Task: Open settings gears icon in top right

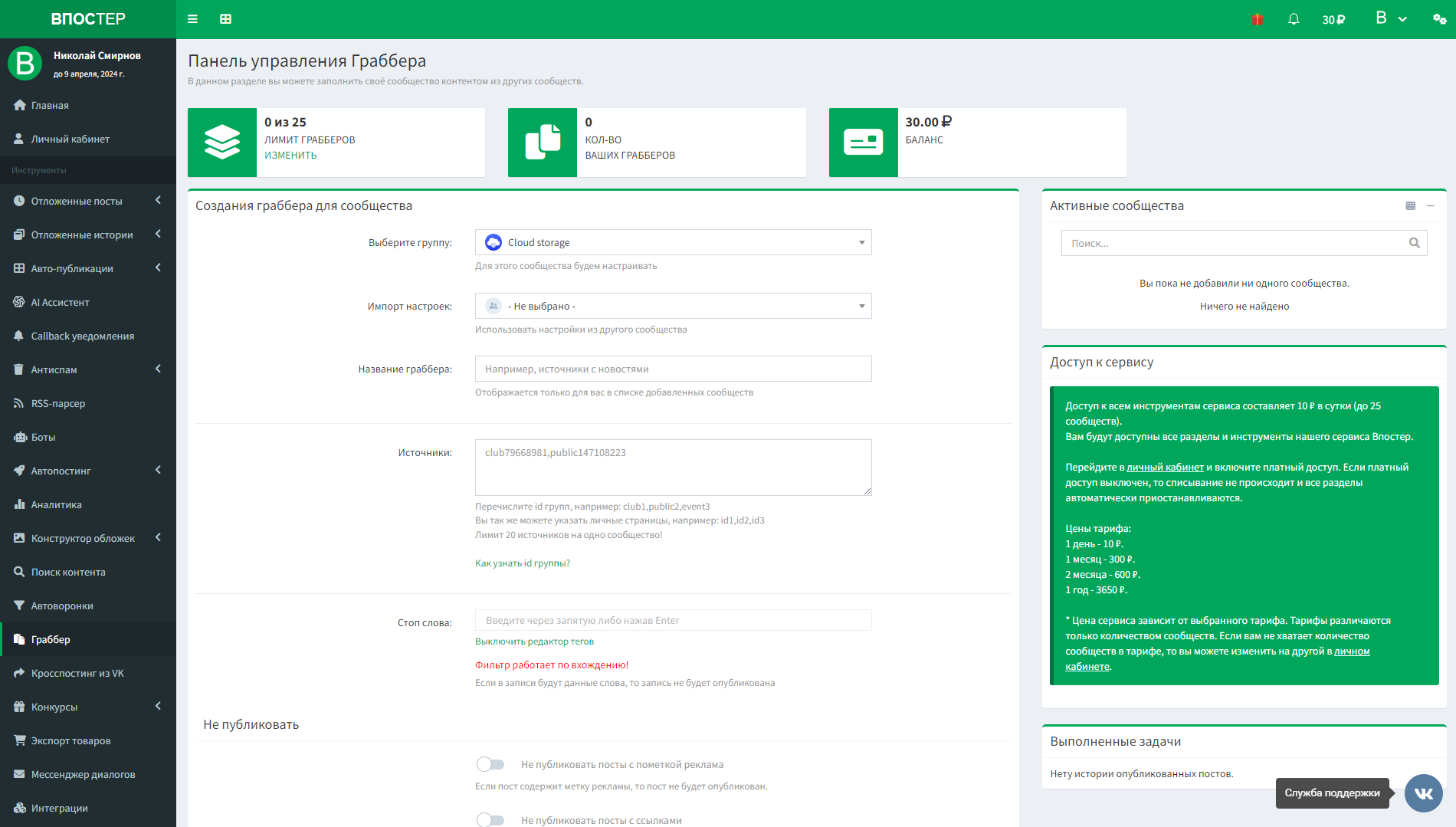Action: tap(1439, 19)
